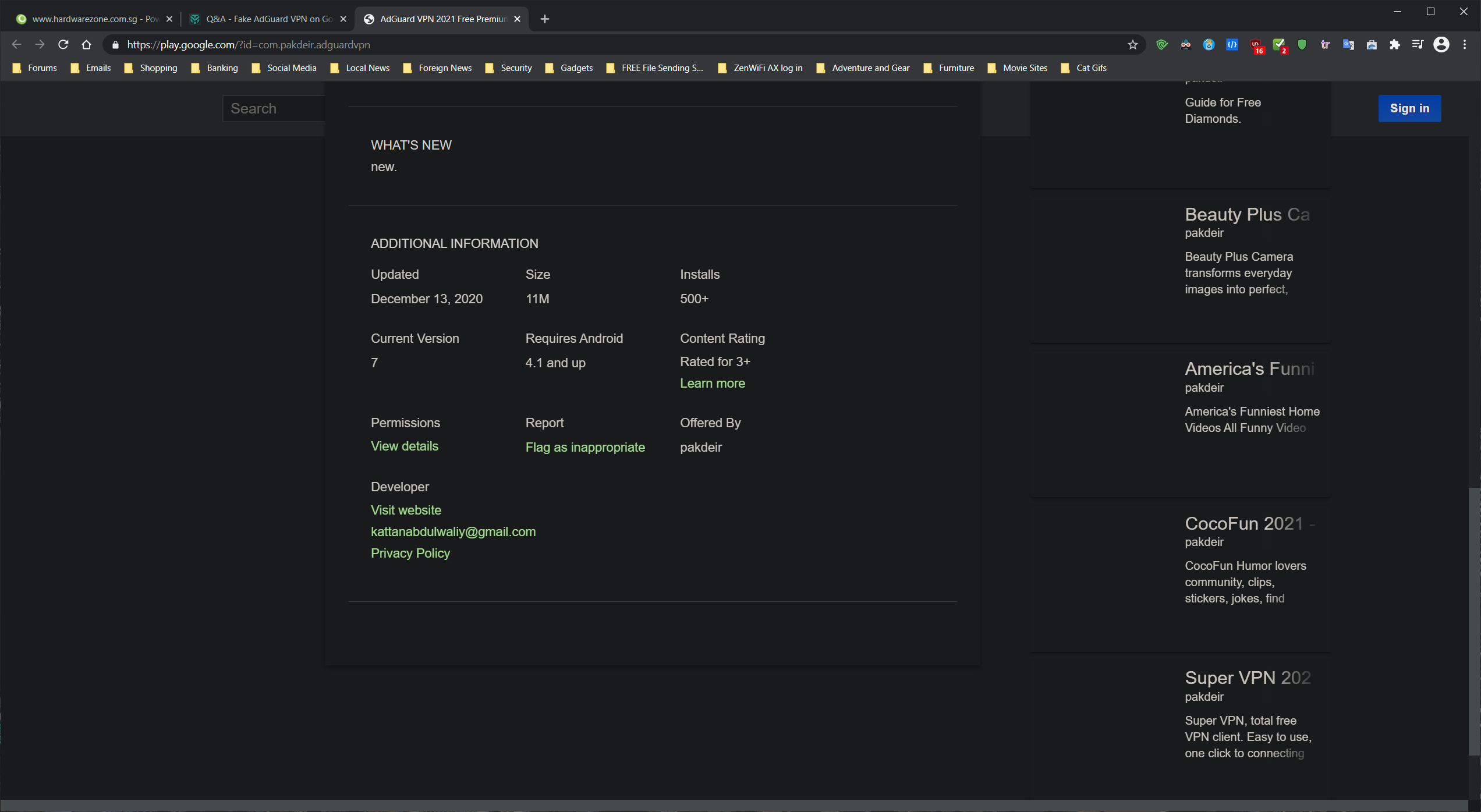The height and width of the screenshot is (812, 1481).
Task: Bookmark this page with the star icon
Action: (1132, 45)
